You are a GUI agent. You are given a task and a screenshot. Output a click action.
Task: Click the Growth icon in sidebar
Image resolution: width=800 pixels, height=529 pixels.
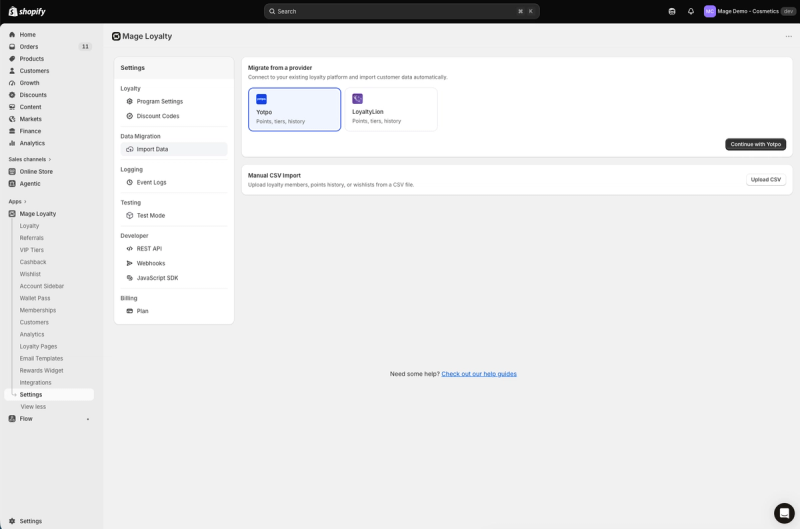click(12, 83)
